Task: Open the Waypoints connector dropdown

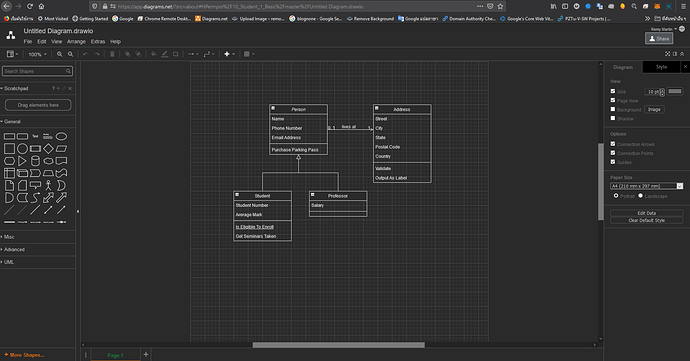Action: tap(209, 54)
